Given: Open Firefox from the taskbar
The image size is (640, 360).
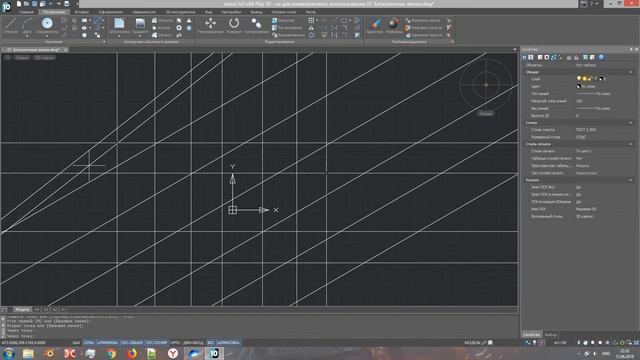Looking at the screenshot, I should tap(132, 353).
